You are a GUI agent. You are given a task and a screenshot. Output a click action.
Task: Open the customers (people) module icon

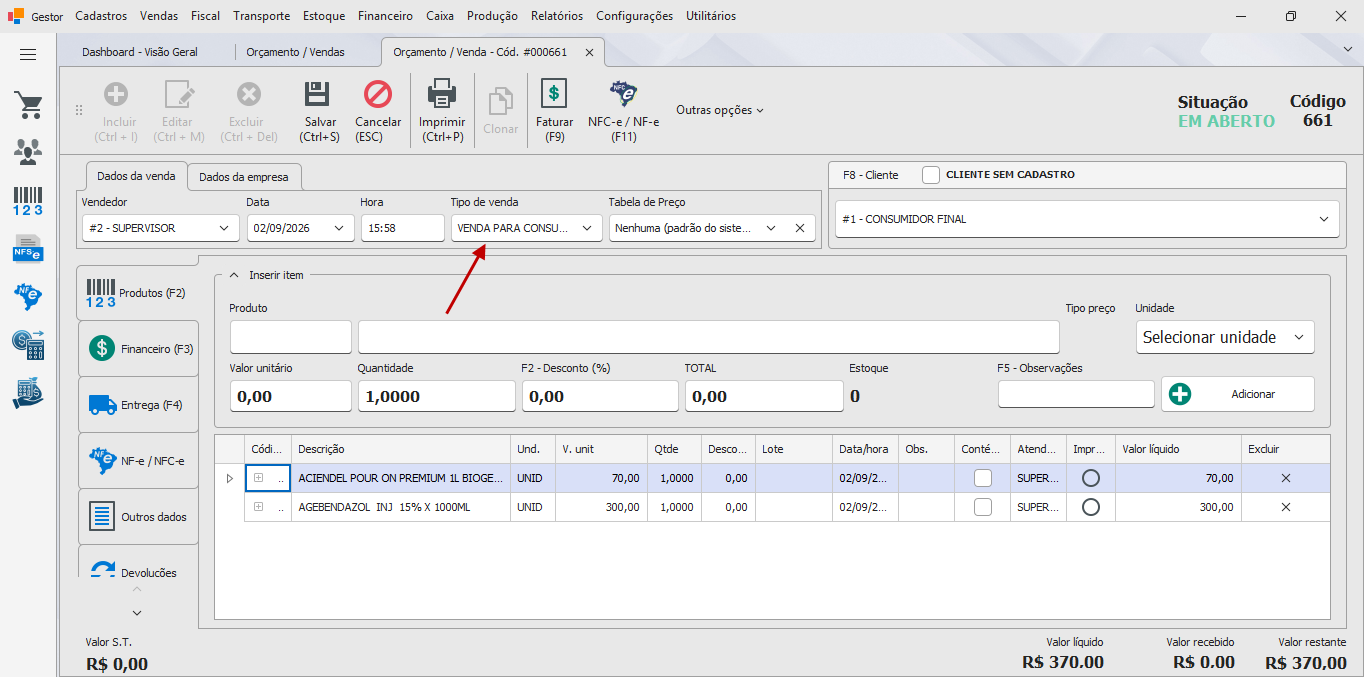tap(28, 152)
